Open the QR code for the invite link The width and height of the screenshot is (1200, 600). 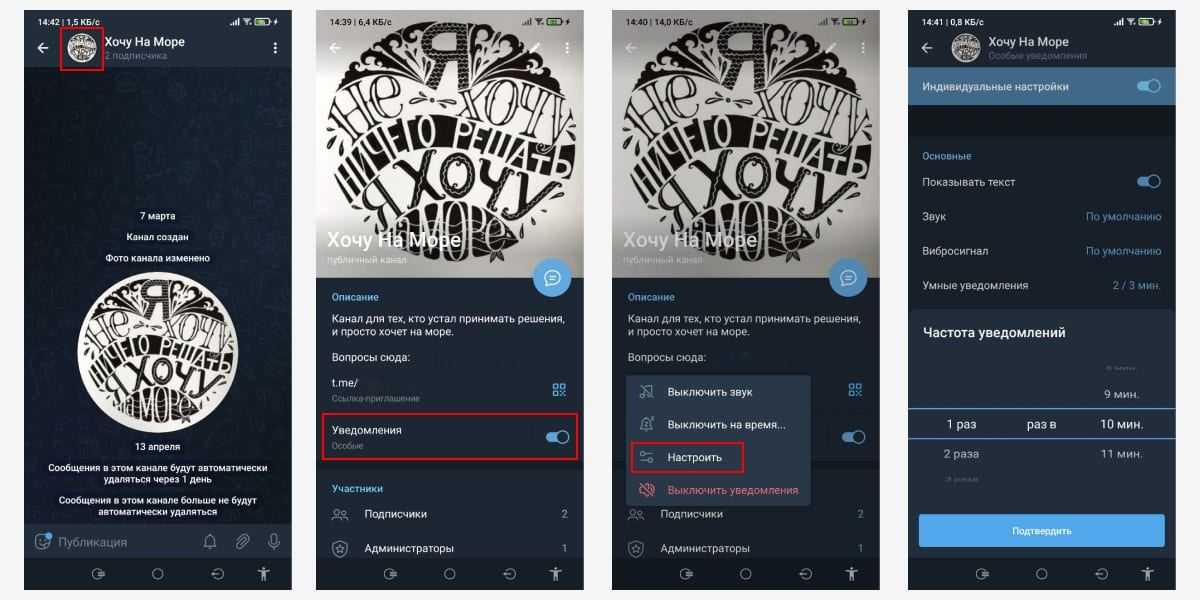click(559, 389)
